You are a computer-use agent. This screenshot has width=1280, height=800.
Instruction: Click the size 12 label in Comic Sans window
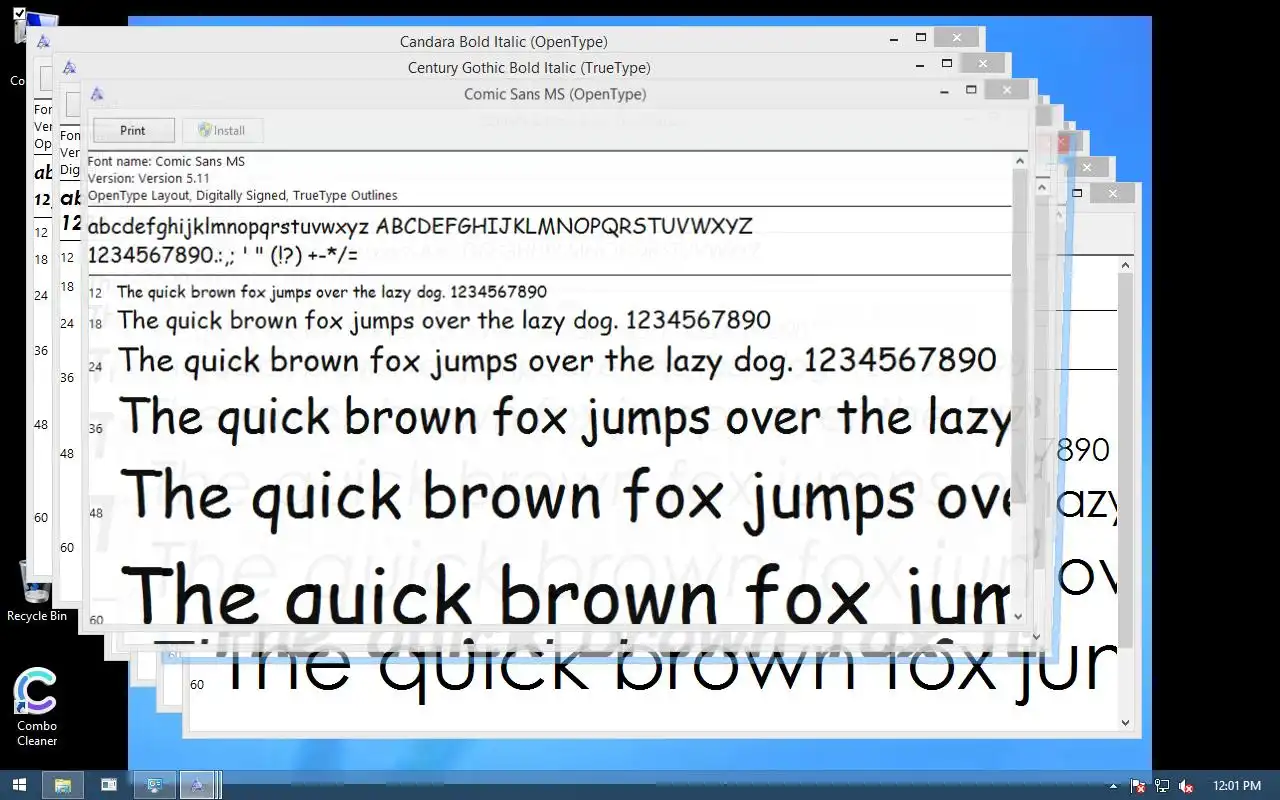(95, 293)
